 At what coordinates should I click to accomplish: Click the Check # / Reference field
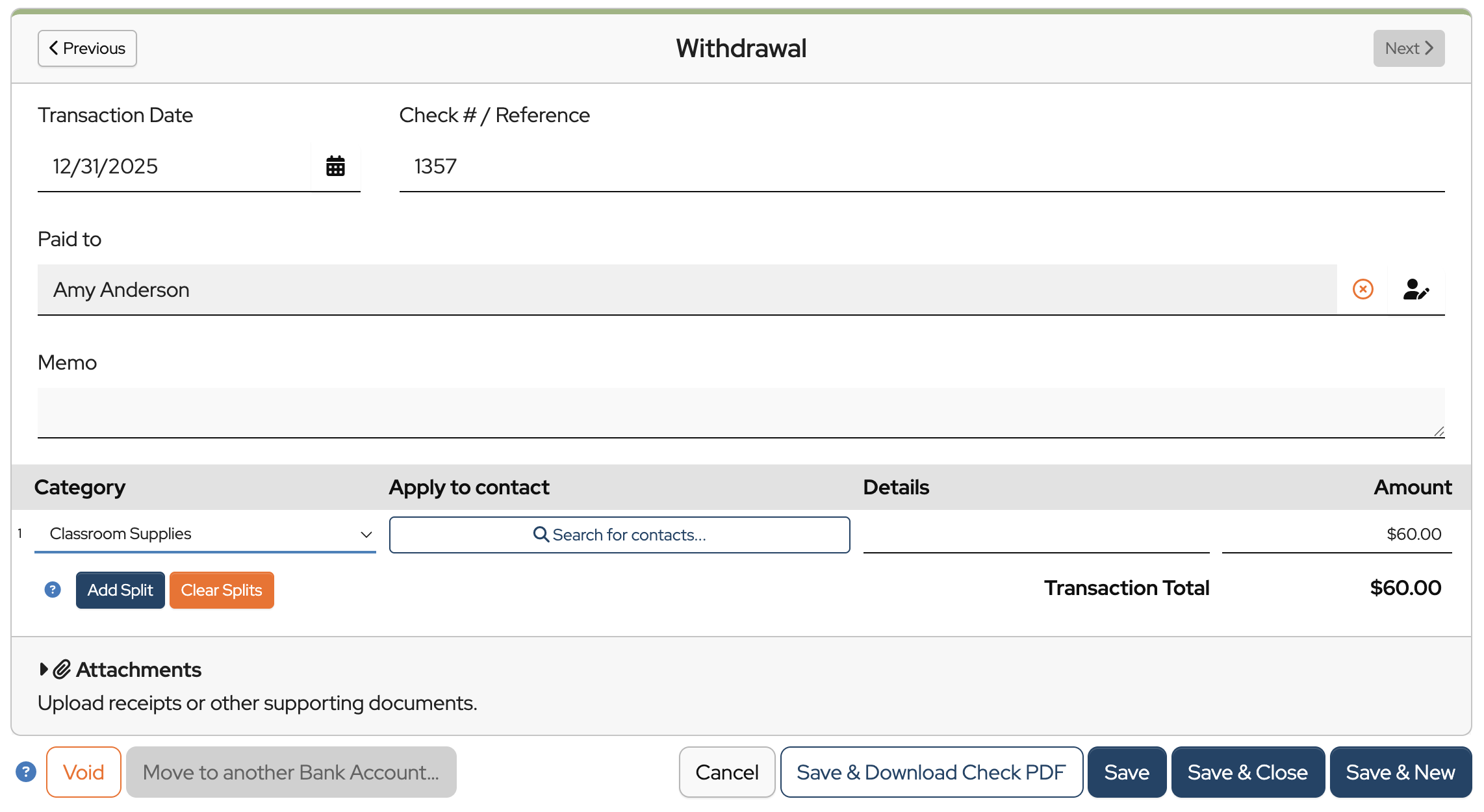click(921, 166)
